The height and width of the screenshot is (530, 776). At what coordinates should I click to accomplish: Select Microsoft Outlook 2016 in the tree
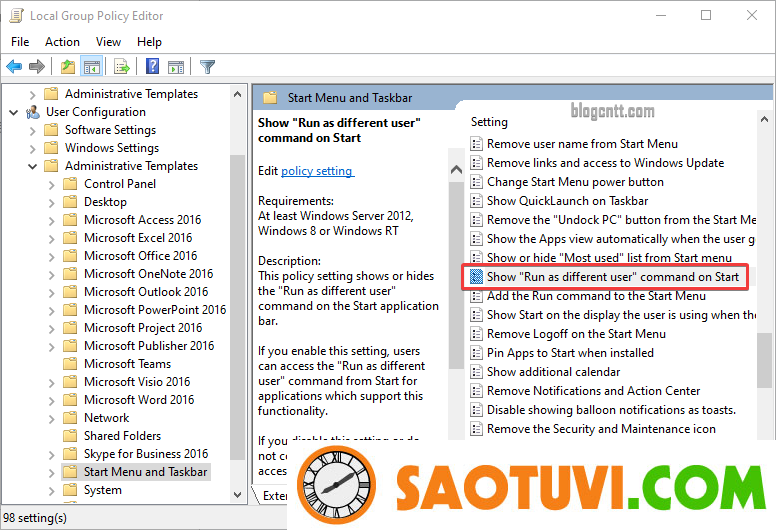coord(146,292)
